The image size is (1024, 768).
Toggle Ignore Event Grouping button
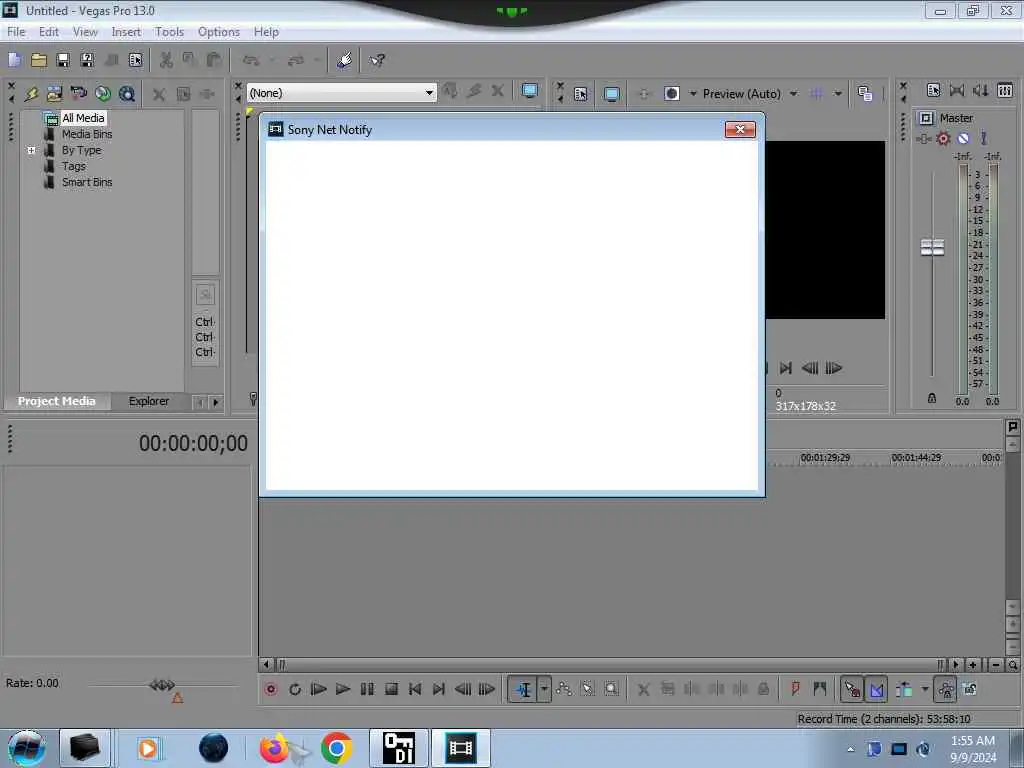[x=970, y=689]
